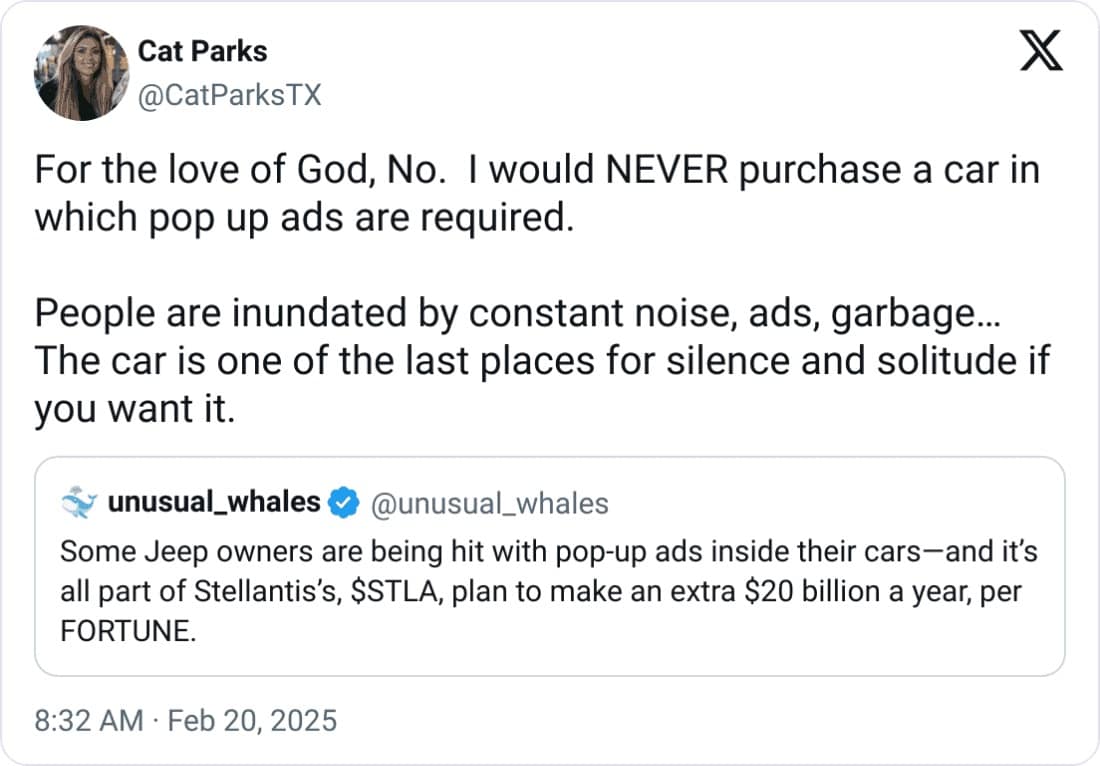Click the word FORTUNE in quoted post

(124, 633)
